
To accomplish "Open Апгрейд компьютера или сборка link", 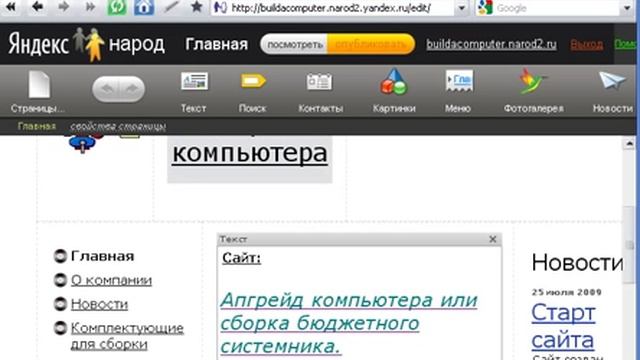I will pyautogui.click(x=349, y=323).
